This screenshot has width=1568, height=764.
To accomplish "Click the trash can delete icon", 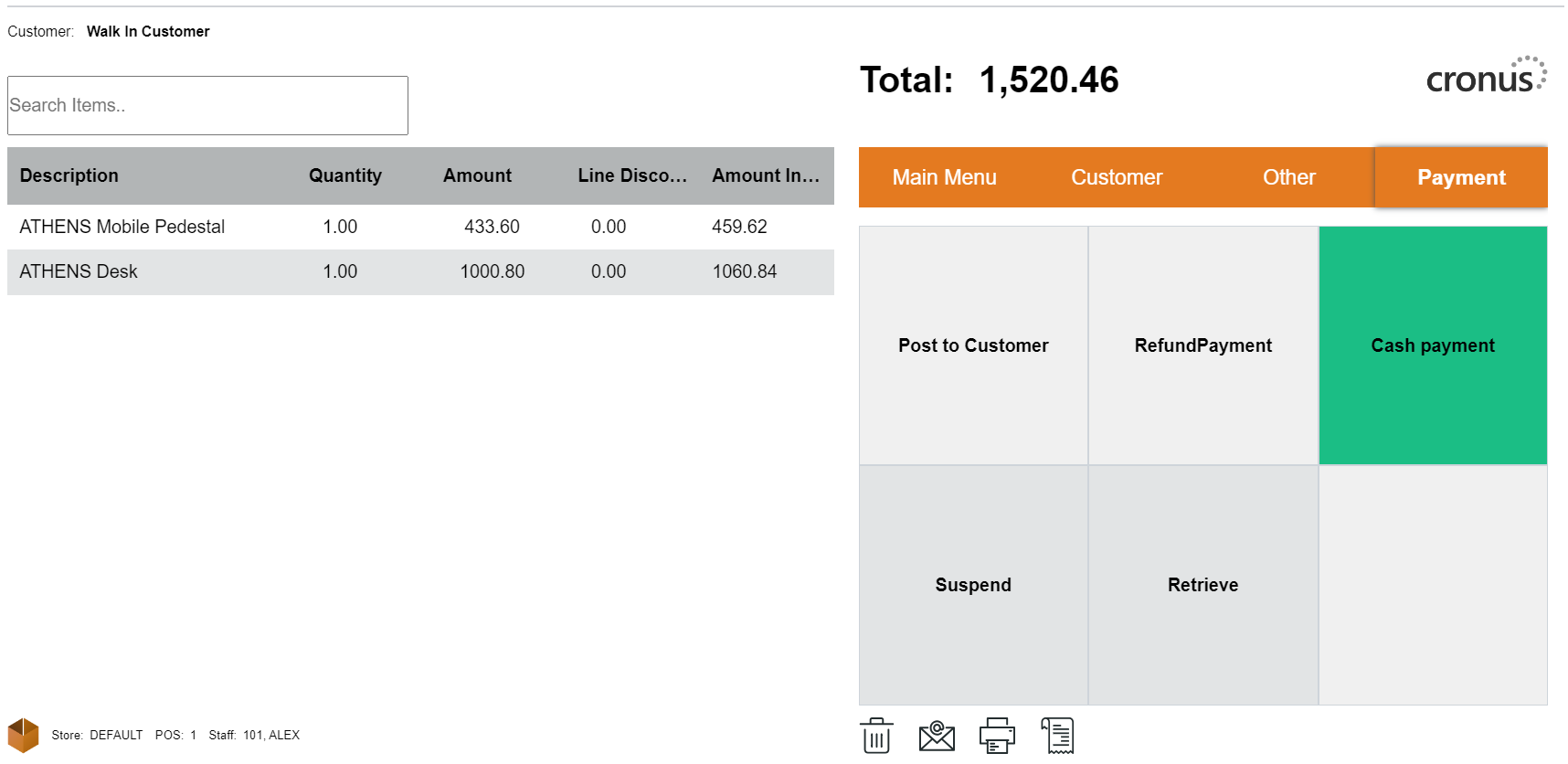I will coord(875,736).
